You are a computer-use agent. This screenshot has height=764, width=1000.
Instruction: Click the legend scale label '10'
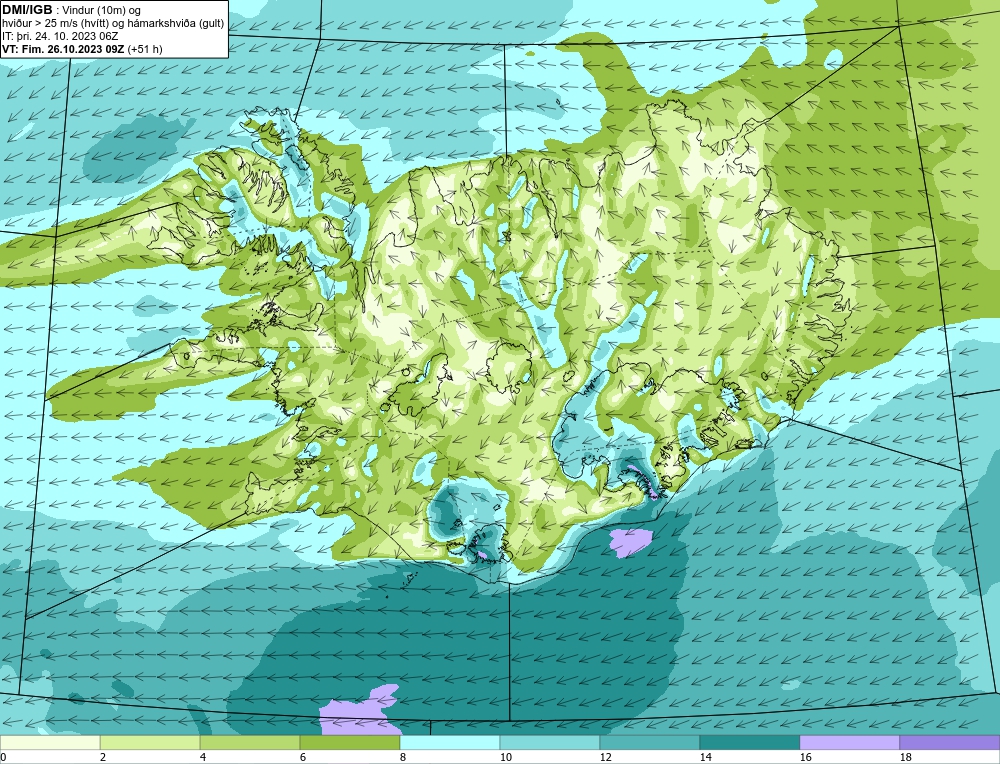pyautogui.click(x=506, y=757)
